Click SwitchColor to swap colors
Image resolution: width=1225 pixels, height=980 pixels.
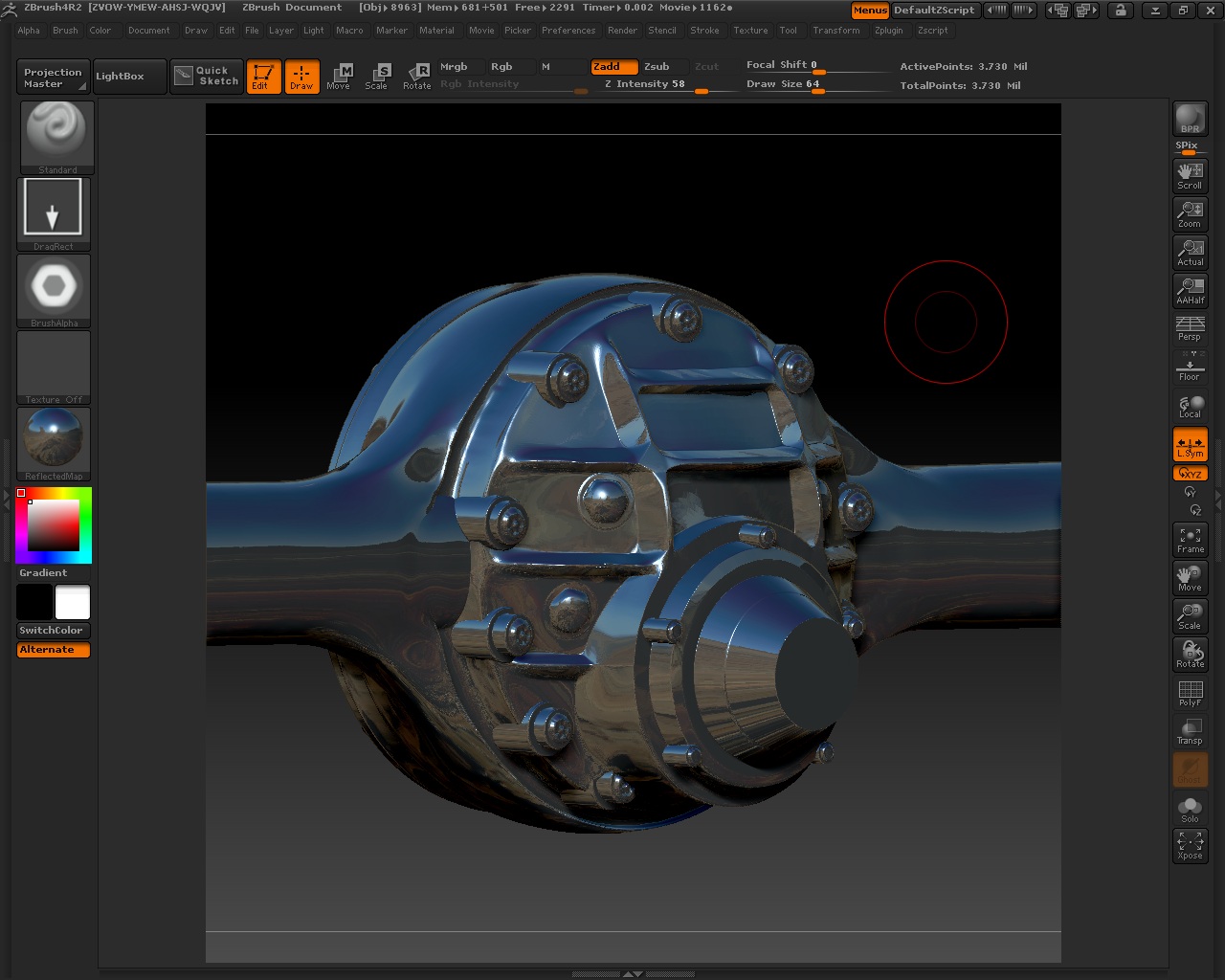coord(53,630)
